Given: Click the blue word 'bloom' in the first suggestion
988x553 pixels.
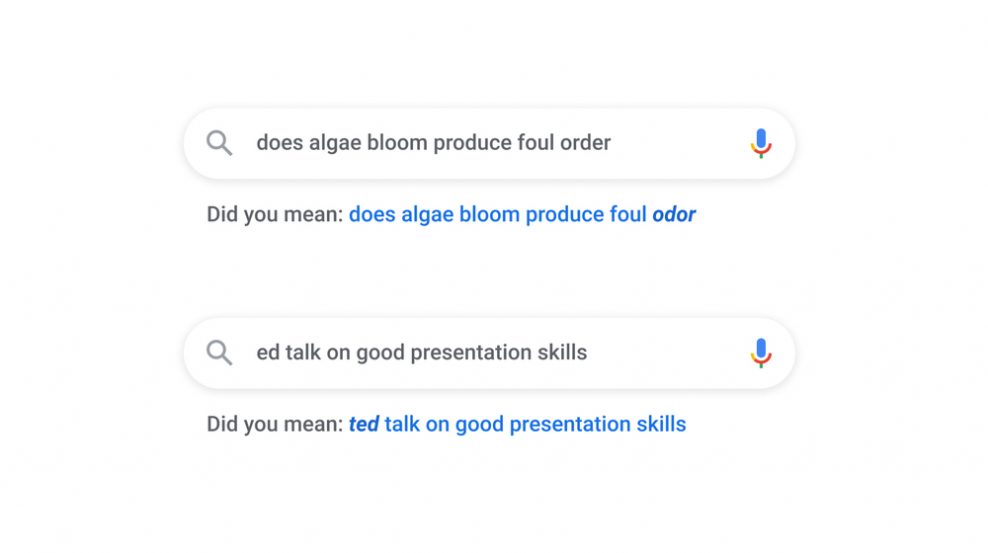Looking at the screenshot, I should point(489,215).
